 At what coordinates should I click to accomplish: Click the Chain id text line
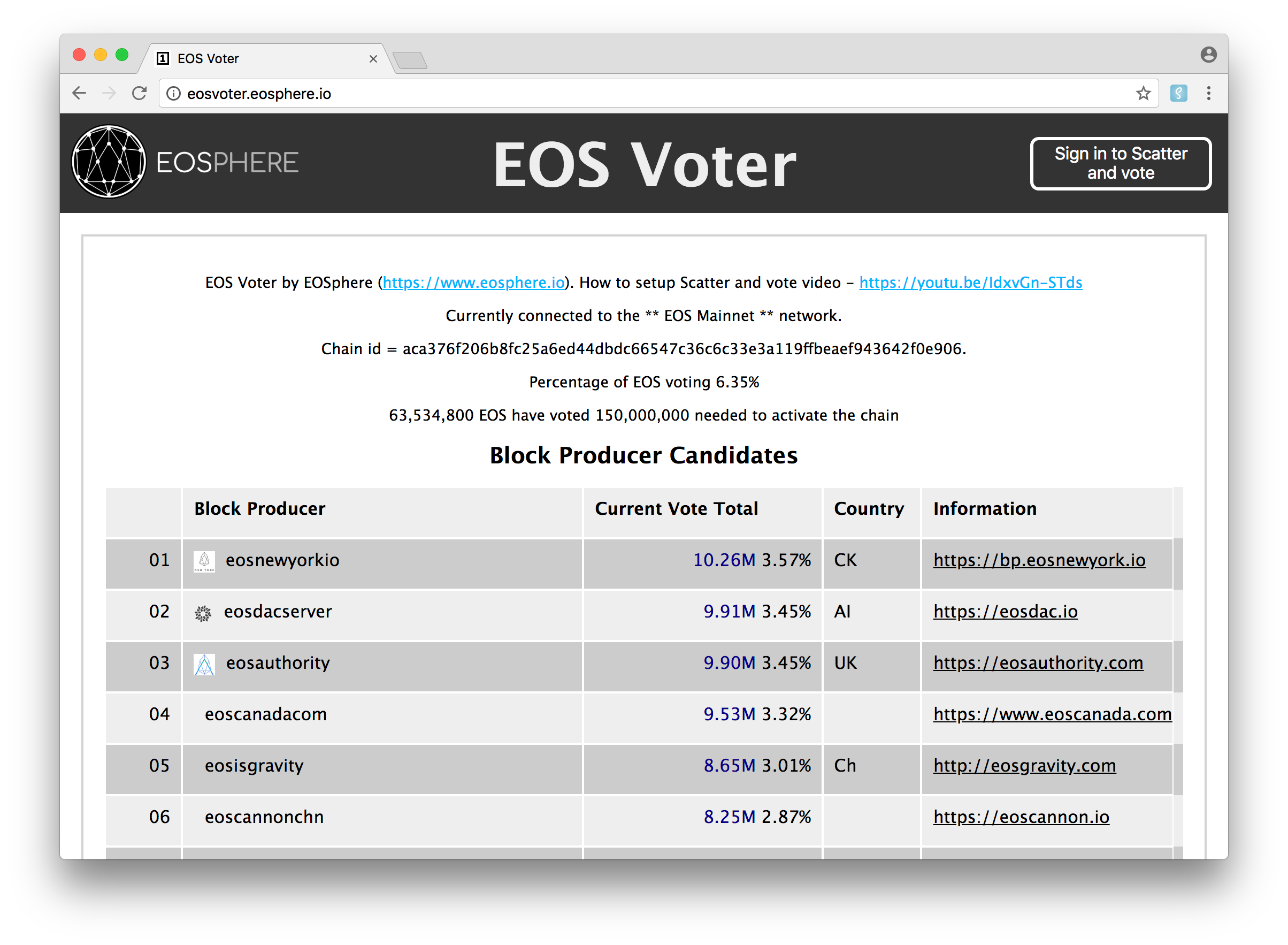pyautogui.click(x=643, y=349)
